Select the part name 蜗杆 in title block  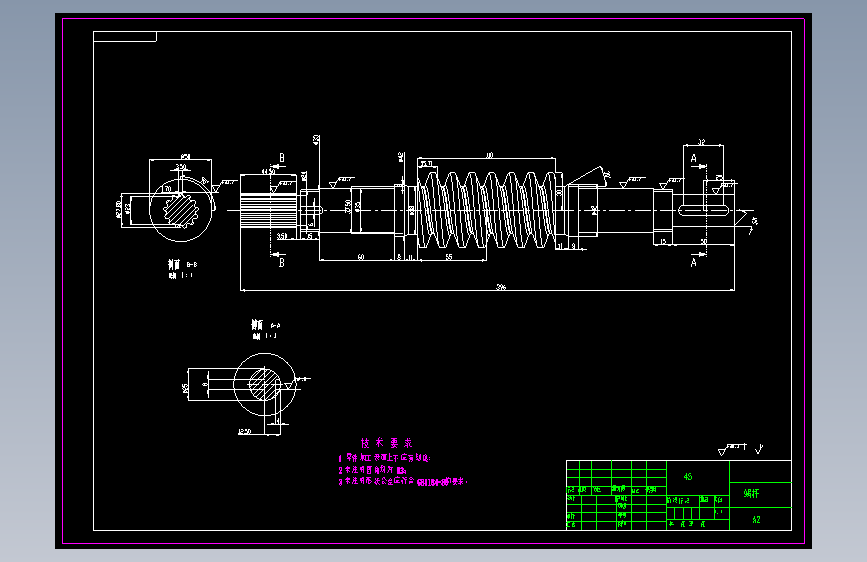(751, 493)
